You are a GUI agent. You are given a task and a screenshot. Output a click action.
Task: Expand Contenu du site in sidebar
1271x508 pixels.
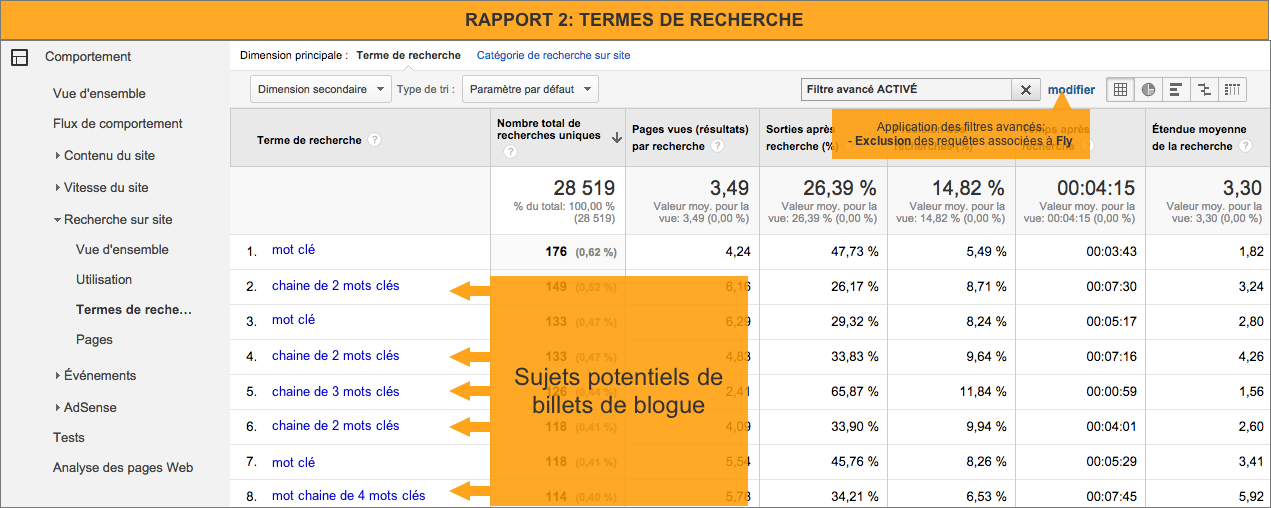57,156
